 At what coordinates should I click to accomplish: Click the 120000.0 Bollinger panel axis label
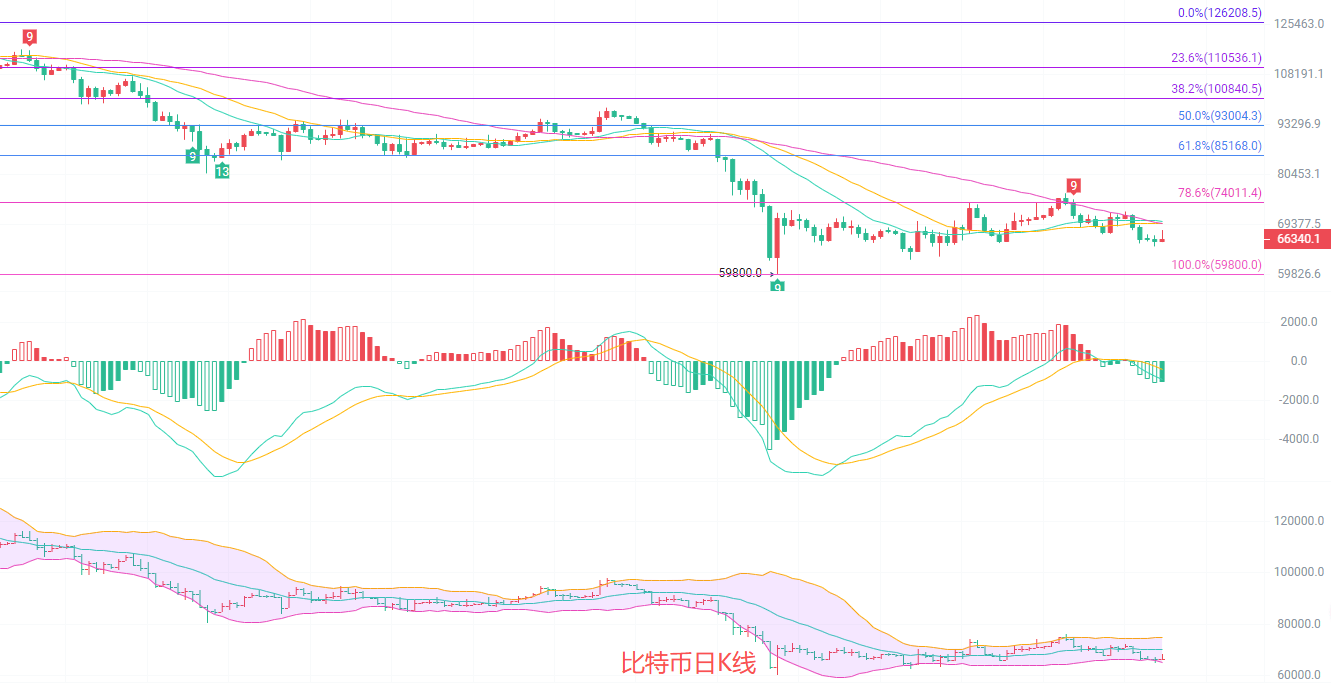point(1298,522)
